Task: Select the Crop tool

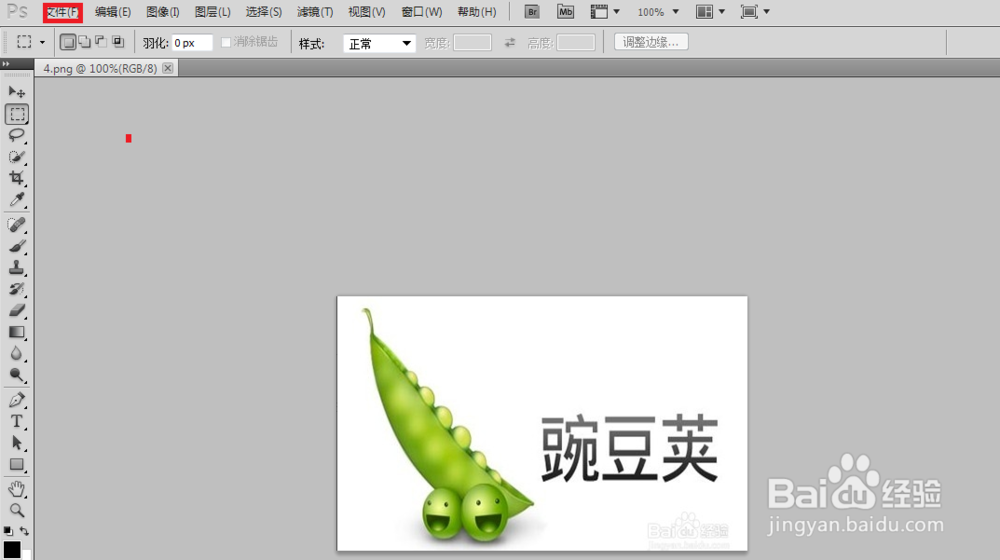Action: [17, 178]
